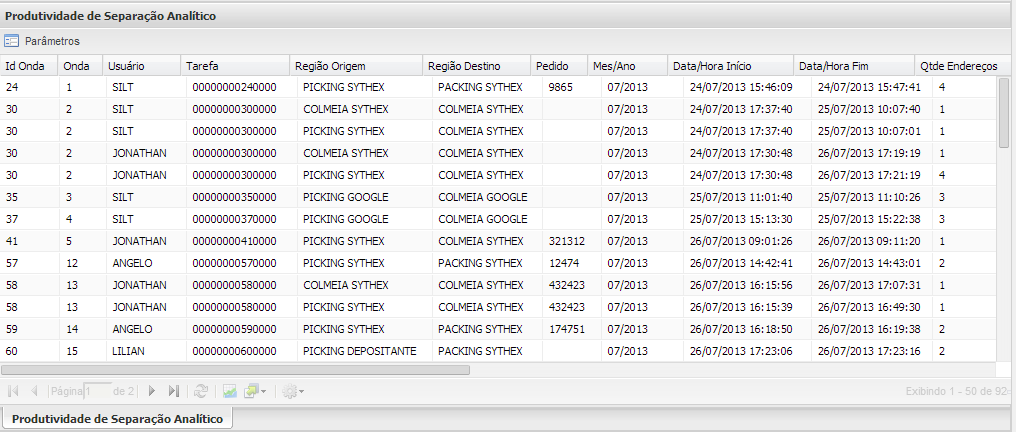Click the Qtde Endereços column header

pyautogui.click(x=958, y=66)
